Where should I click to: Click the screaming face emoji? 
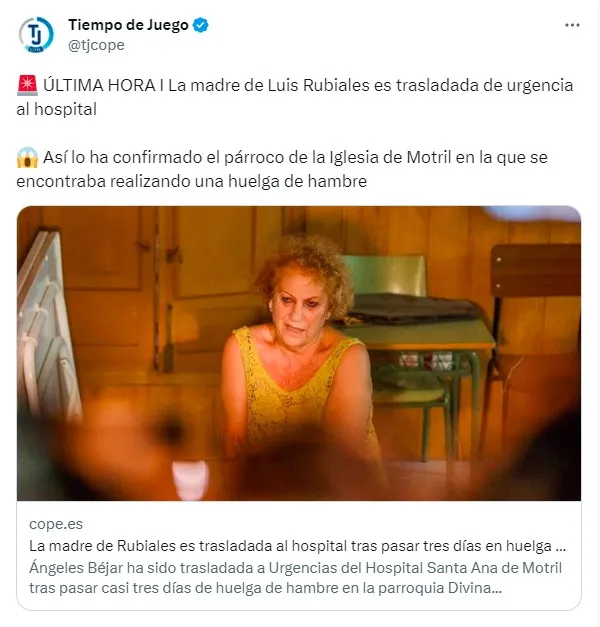pos(27,158)
